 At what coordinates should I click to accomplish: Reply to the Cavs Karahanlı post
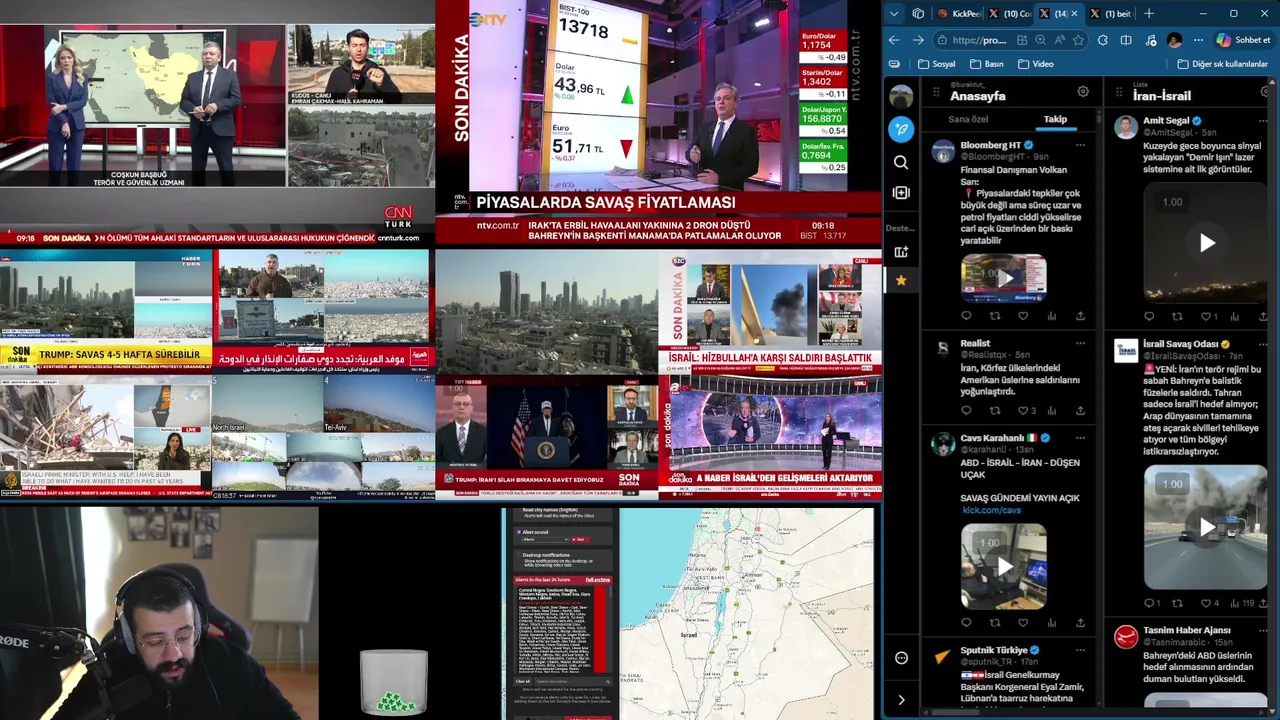(x=966, y=622)
